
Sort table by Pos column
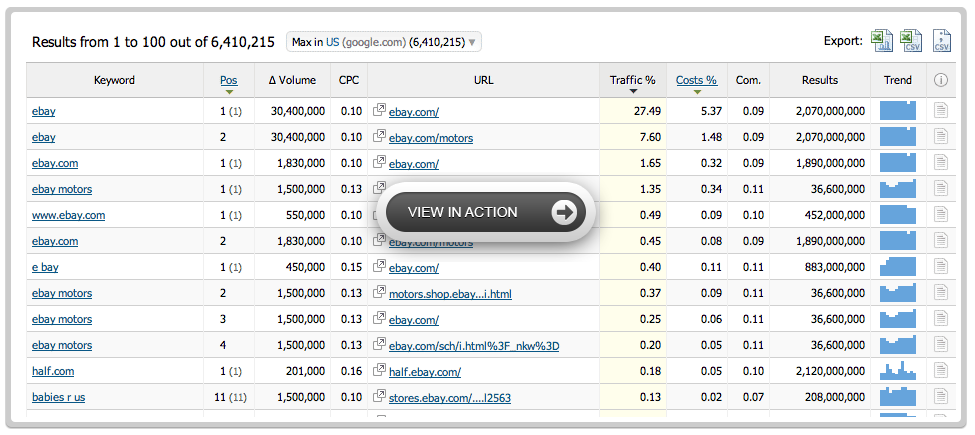[x=229, y=80]
